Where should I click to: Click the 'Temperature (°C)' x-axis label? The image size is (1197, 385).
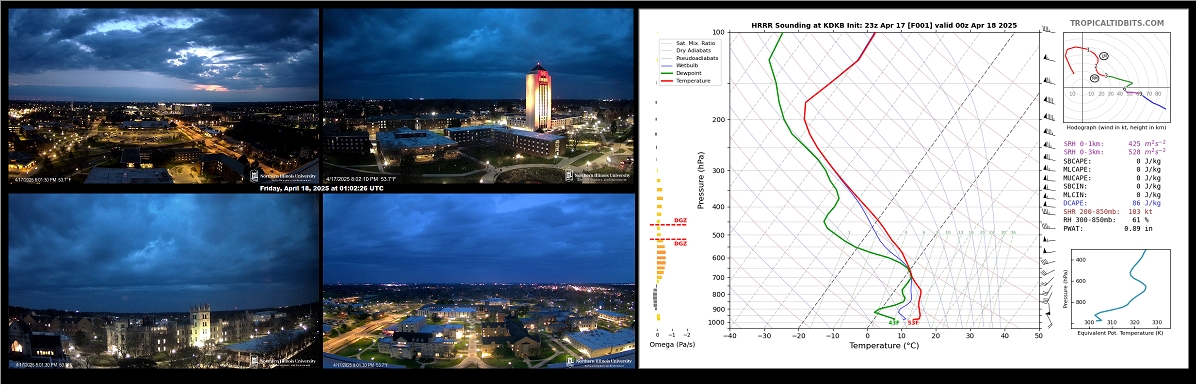click(x=884, y=345)
